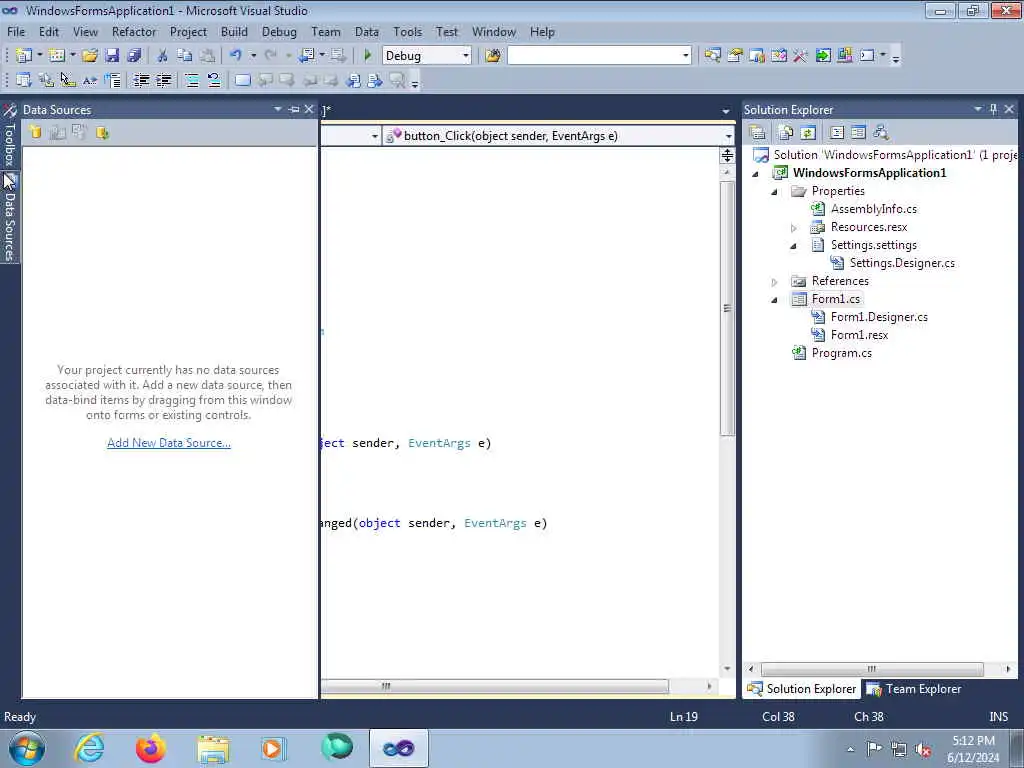The width and height of the screenshot is (1024, 768).
Task: Switch to the Team Explorer tab
Action: (914, 689)
